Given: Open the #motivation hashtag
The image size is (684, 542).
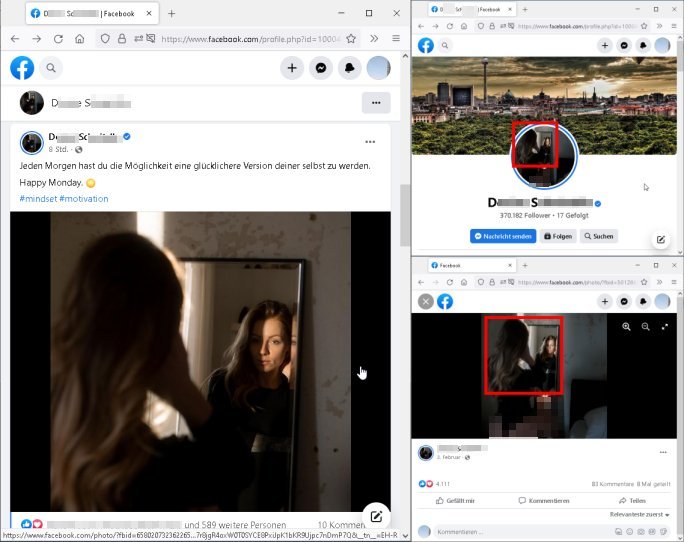Looking at the screenshot, I should [84, 199].
